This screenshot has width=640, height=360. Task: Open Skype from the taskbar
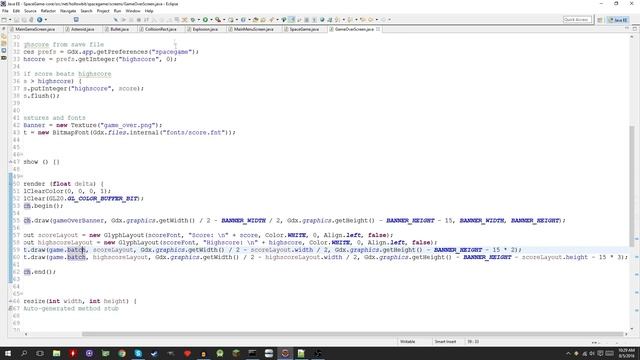coord(138,353)
